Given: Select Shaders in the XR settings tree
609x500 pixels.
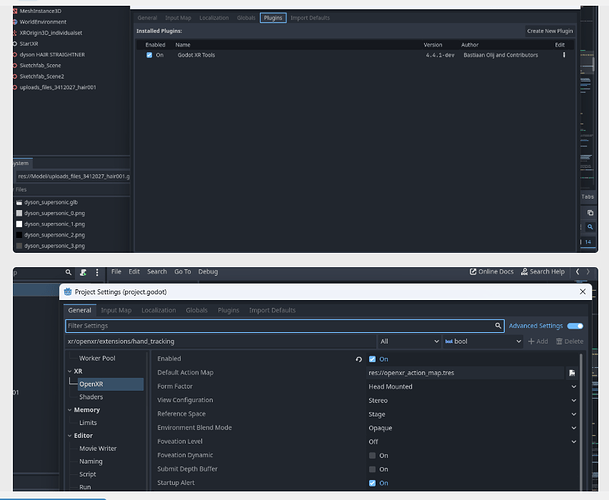Looking at the screenshot, I should point(91,396).
